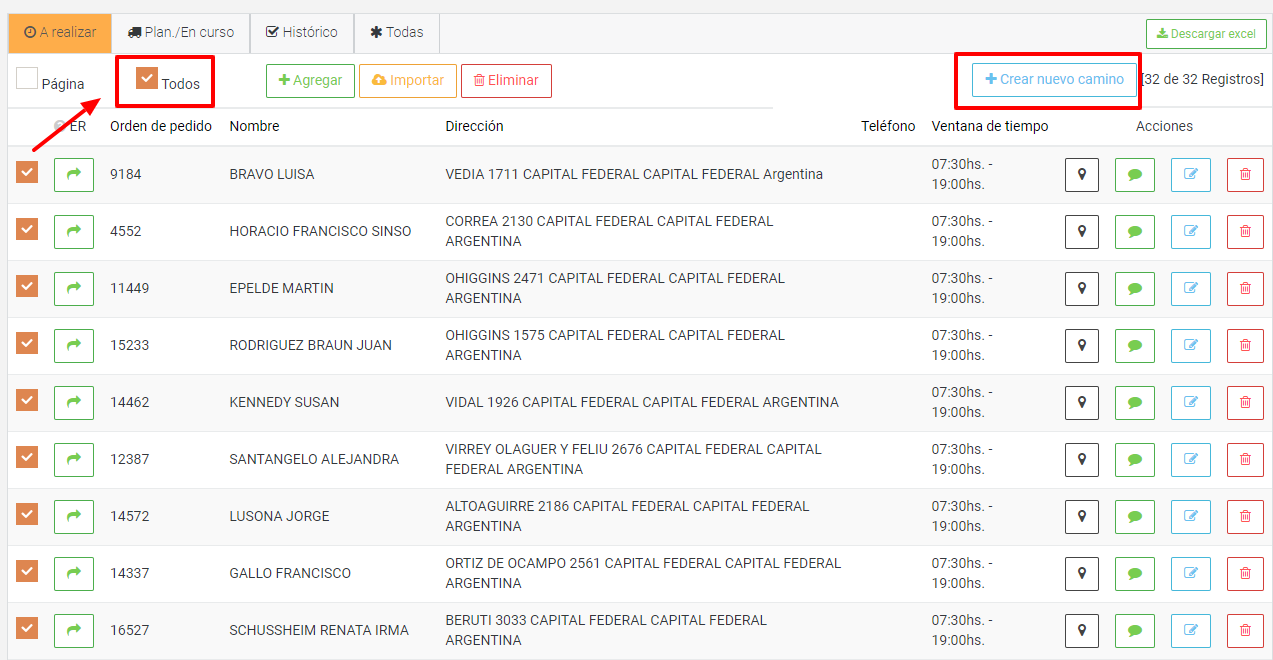Uncheck the row for order 4552
The width and height of the screenshot is (1273, 660).
27,230
